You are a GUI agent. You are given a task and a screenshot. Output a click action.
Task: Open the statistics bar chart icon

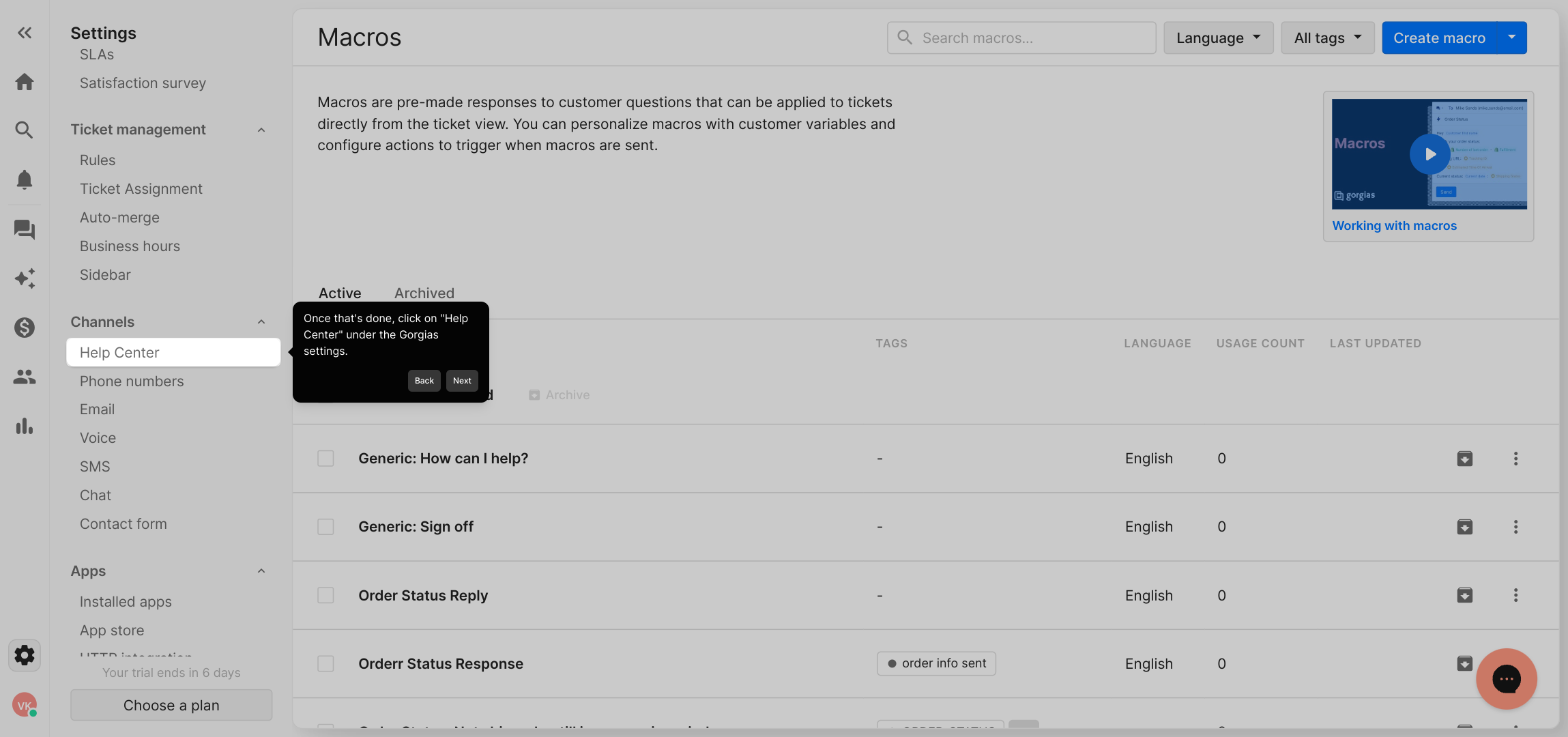(x=25, y=427)
